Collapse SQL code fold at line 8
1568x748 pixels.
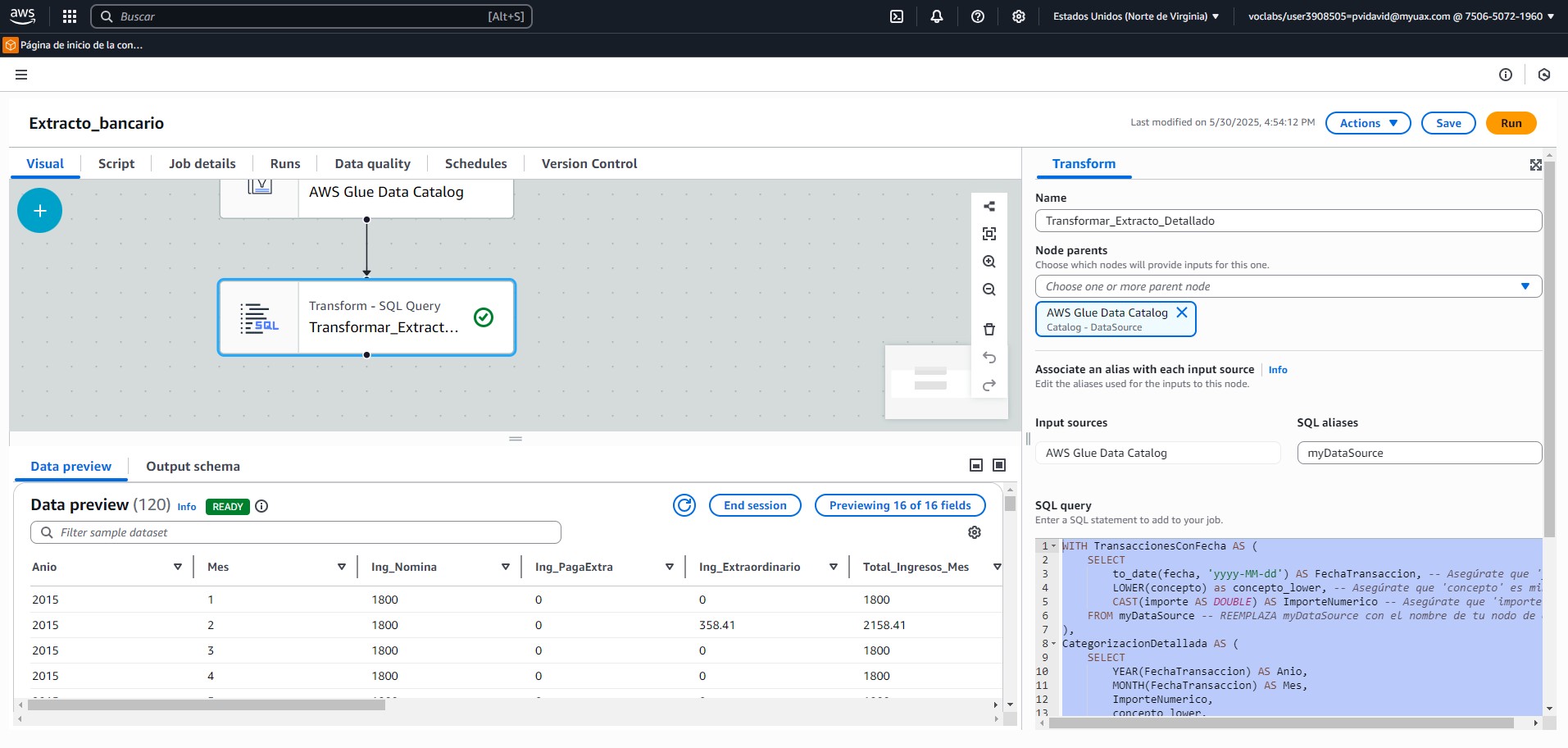(1054, 644)
